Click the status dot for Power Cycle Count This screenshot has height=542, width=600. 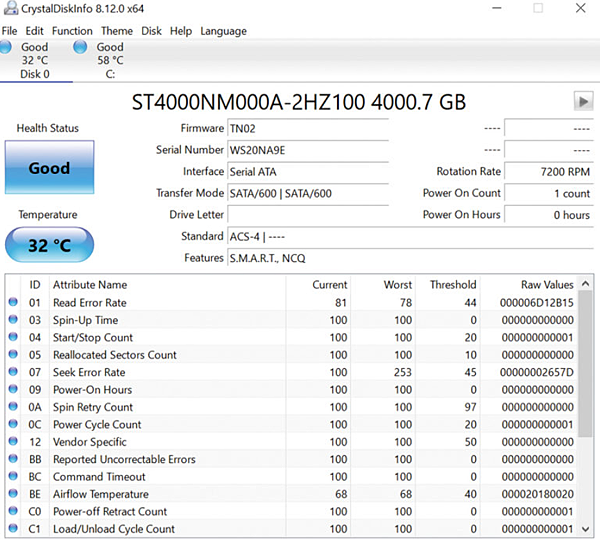[13, 424]
